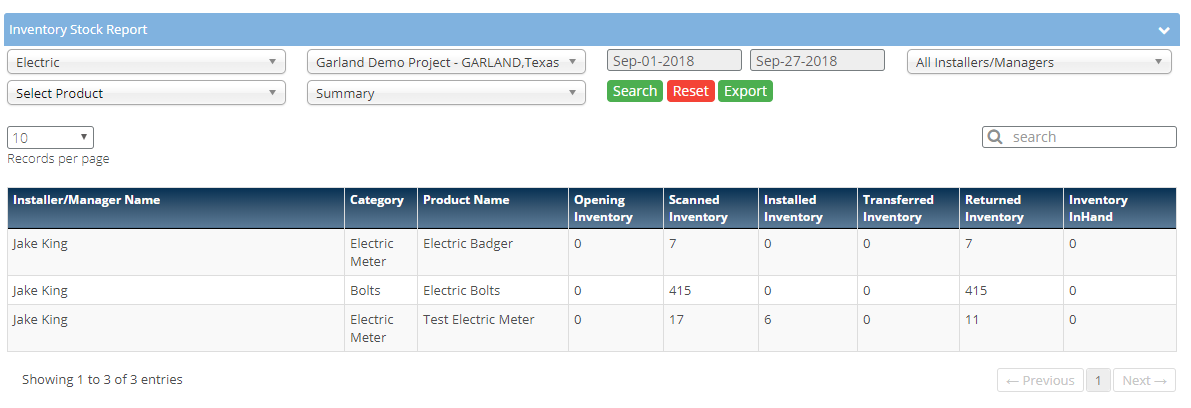Collapse the Inventory Stock Report panel chevron
Viewport: 1191px width, 408px height.
(1164, 30)
